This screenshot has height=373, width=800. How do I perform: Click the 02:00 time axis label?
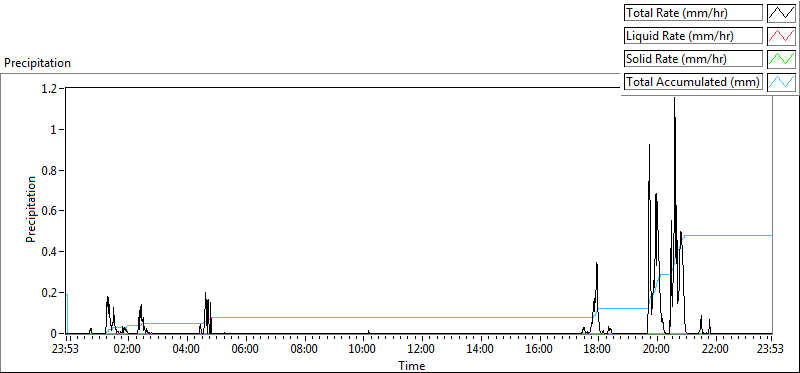click(128, 350)
